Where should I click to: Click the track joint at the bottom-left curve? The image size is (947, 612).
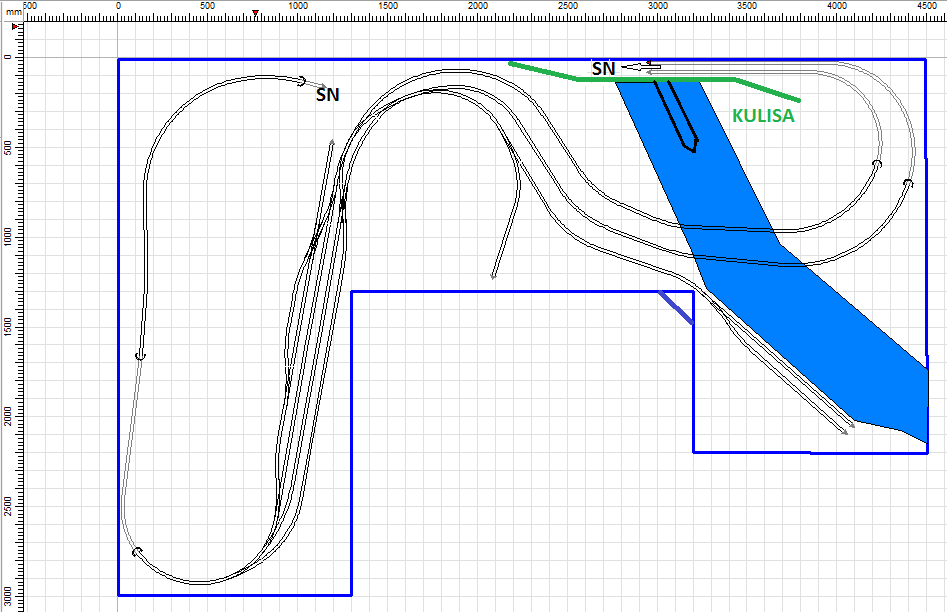click(x=137, y=551)
